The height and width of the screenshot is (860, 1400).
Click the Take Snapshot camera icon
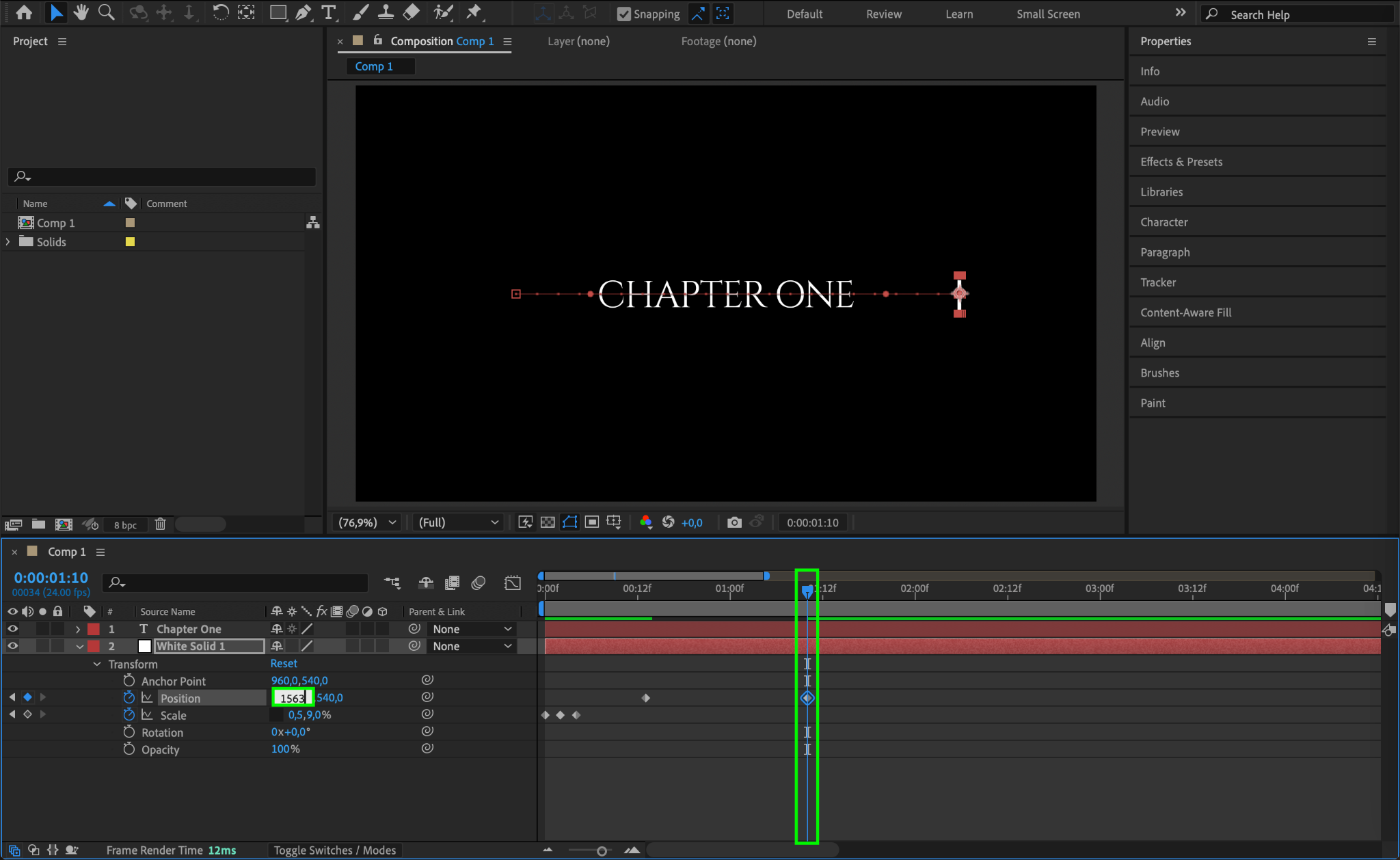tap(734, 522)
